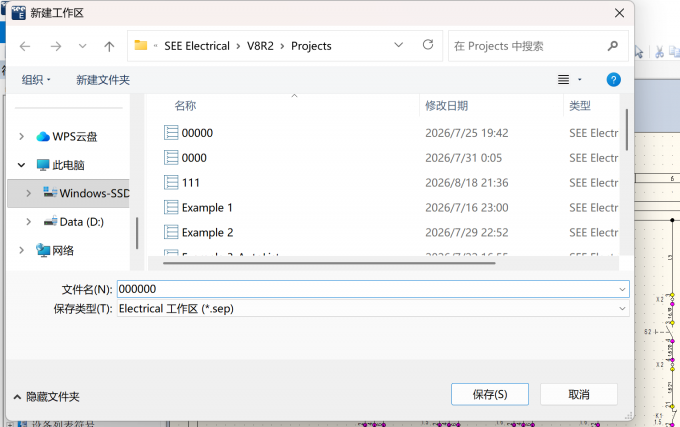
Task: Click the vertical scrollbar of file list
Action: [x=627, y=130]
